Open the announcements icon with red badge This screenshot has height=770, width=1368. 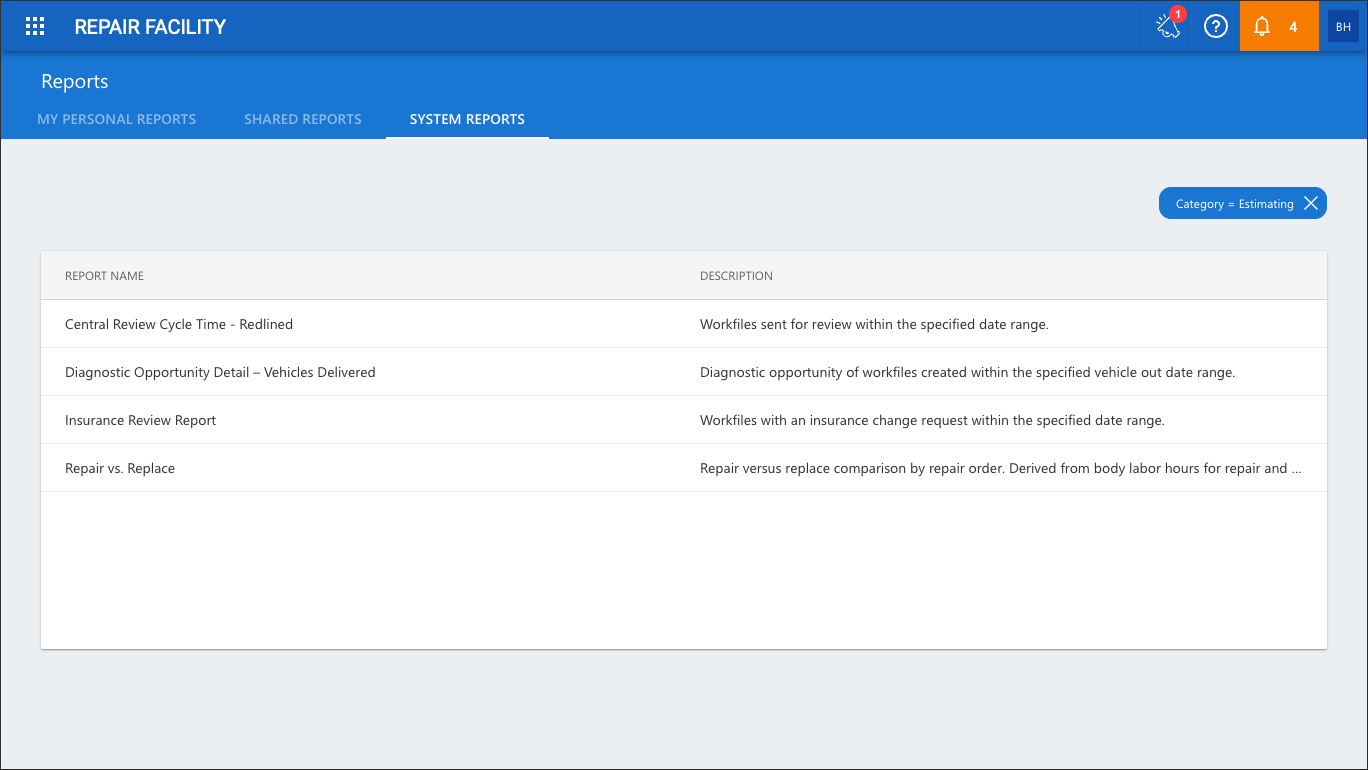(x=1169, y=26)
